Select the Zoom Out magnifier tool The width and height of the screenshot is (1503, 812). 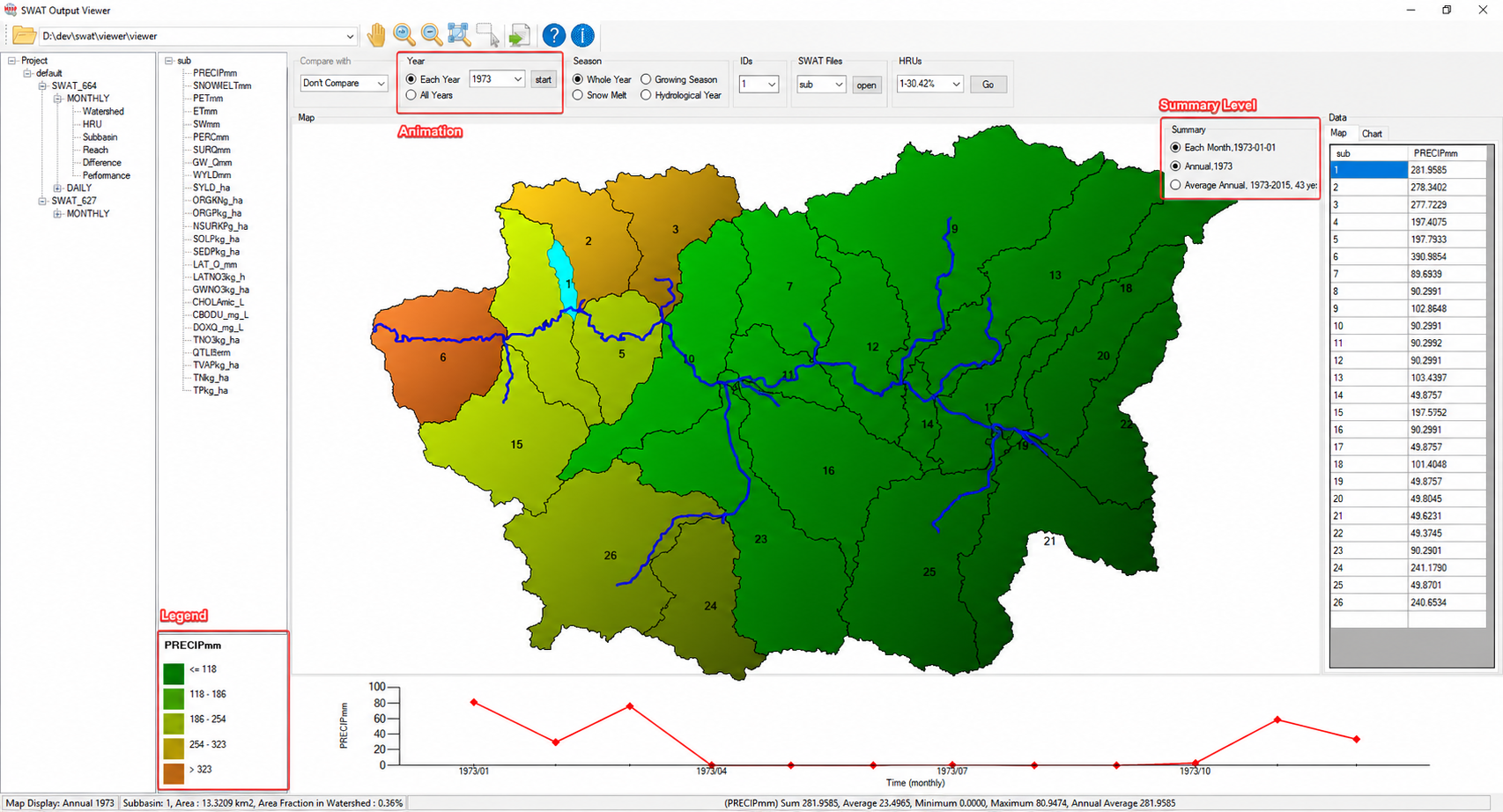point(432,35)
